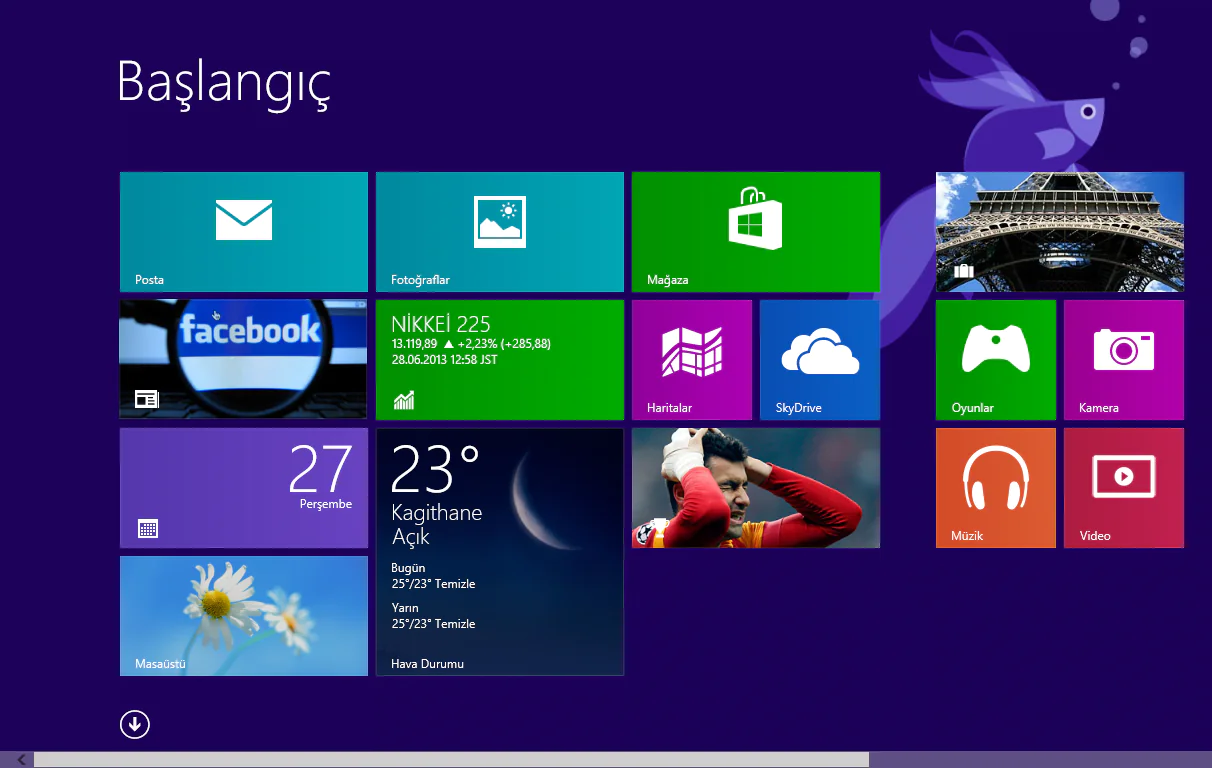This screenshot has width=1212, height=768.
Task: Launch the Mağaza store tile
Action: (755, 231)
